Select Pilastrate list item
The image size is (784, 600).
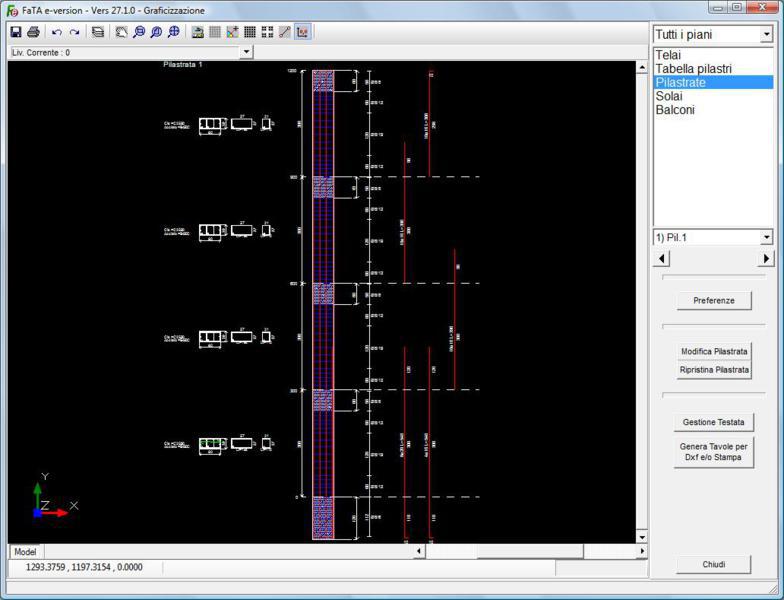point(713,82)
